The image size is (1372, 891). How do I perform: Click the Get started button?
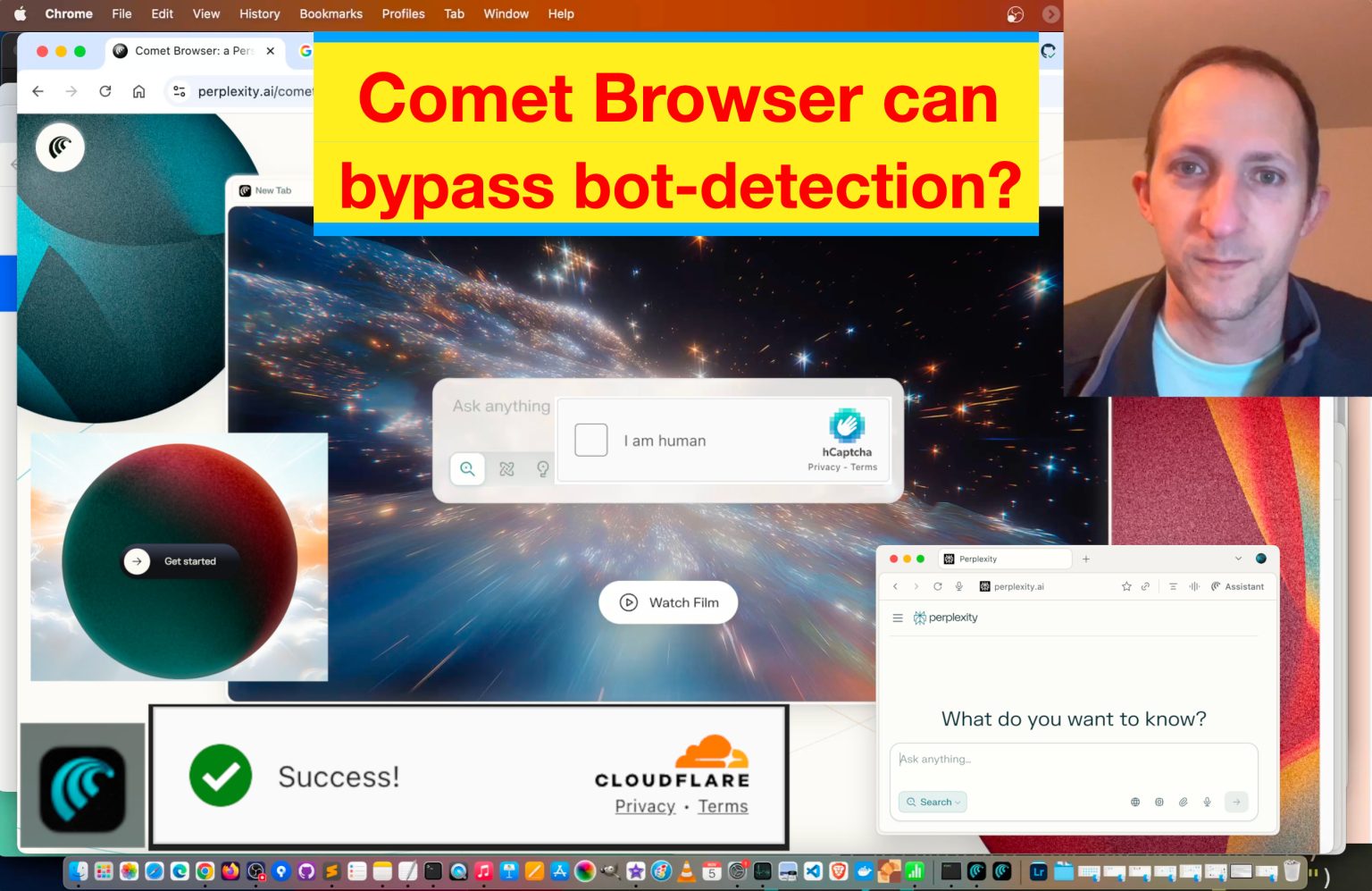click(x=180, y=561)
